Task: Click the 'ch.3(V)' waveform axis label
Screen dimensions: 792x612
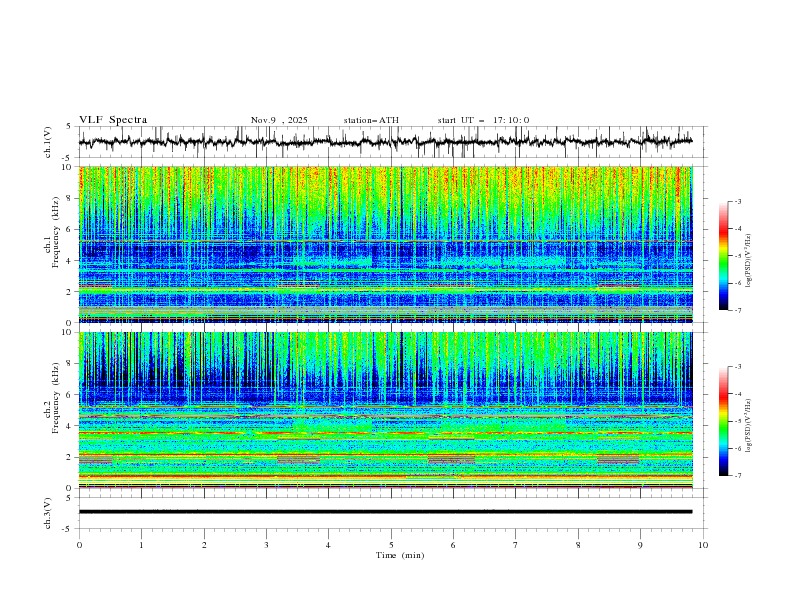Action: point(48,513)
